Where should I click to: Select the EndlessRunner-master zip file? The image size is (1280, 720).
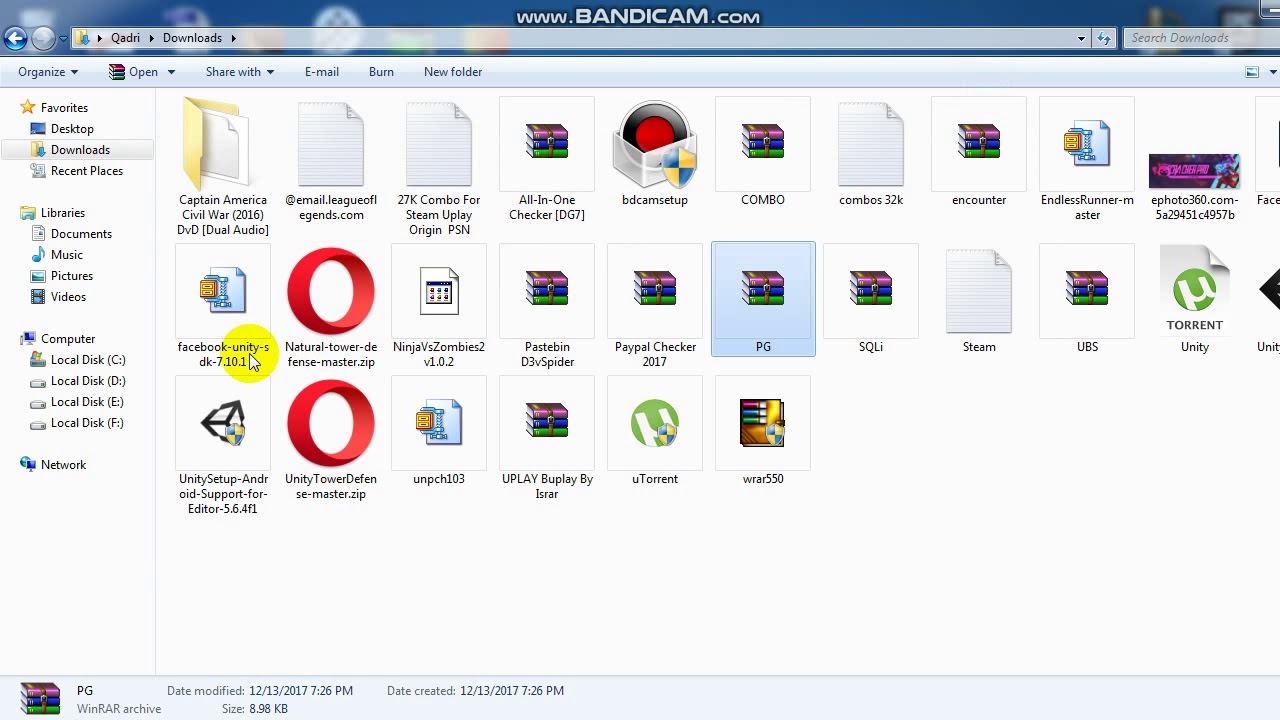pyautogui.click(x=1087, y=160)
